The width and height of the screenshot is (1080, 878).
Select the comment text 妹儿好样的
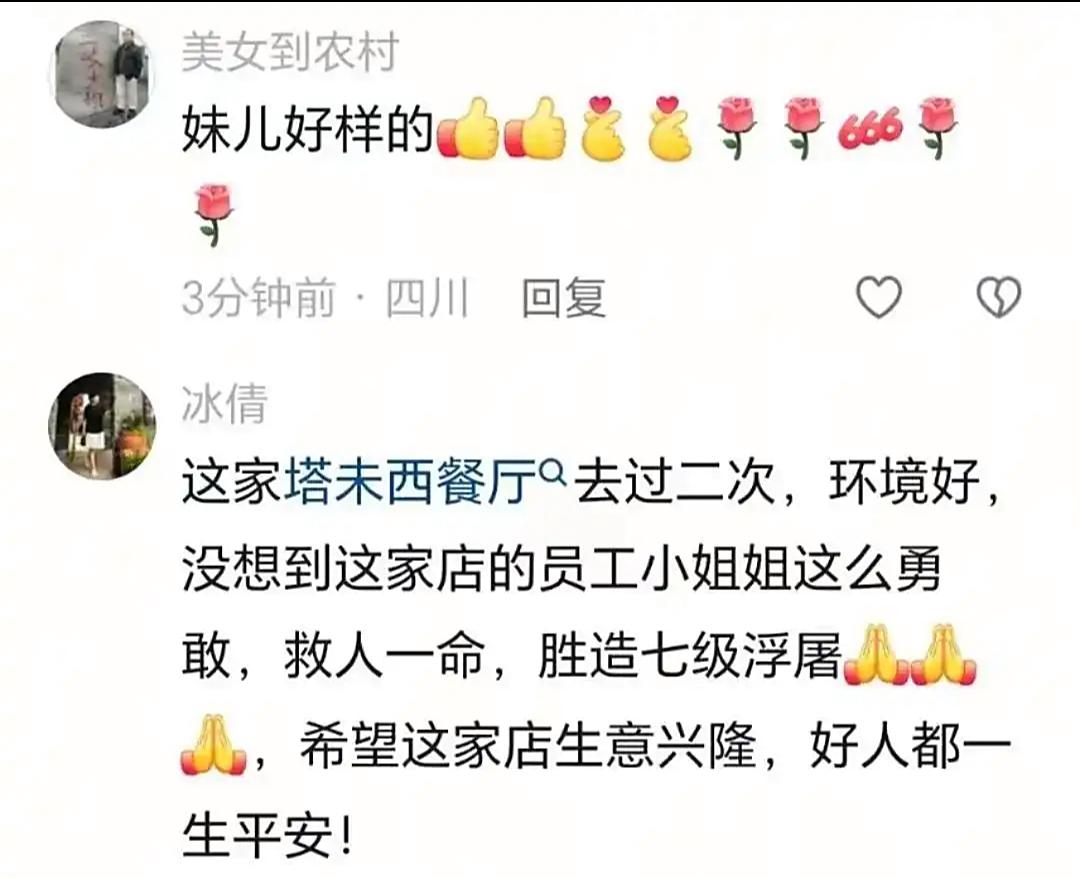[309, 131]
